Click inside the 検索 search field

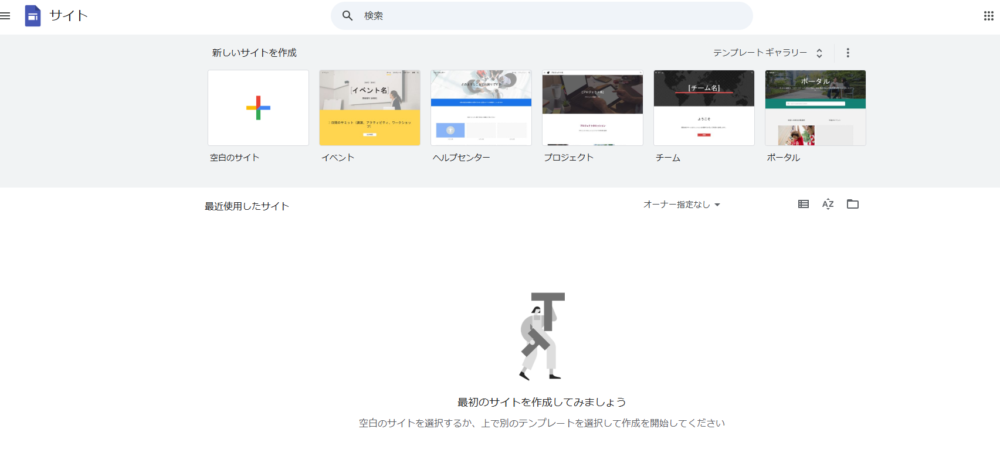coord(550,16)
